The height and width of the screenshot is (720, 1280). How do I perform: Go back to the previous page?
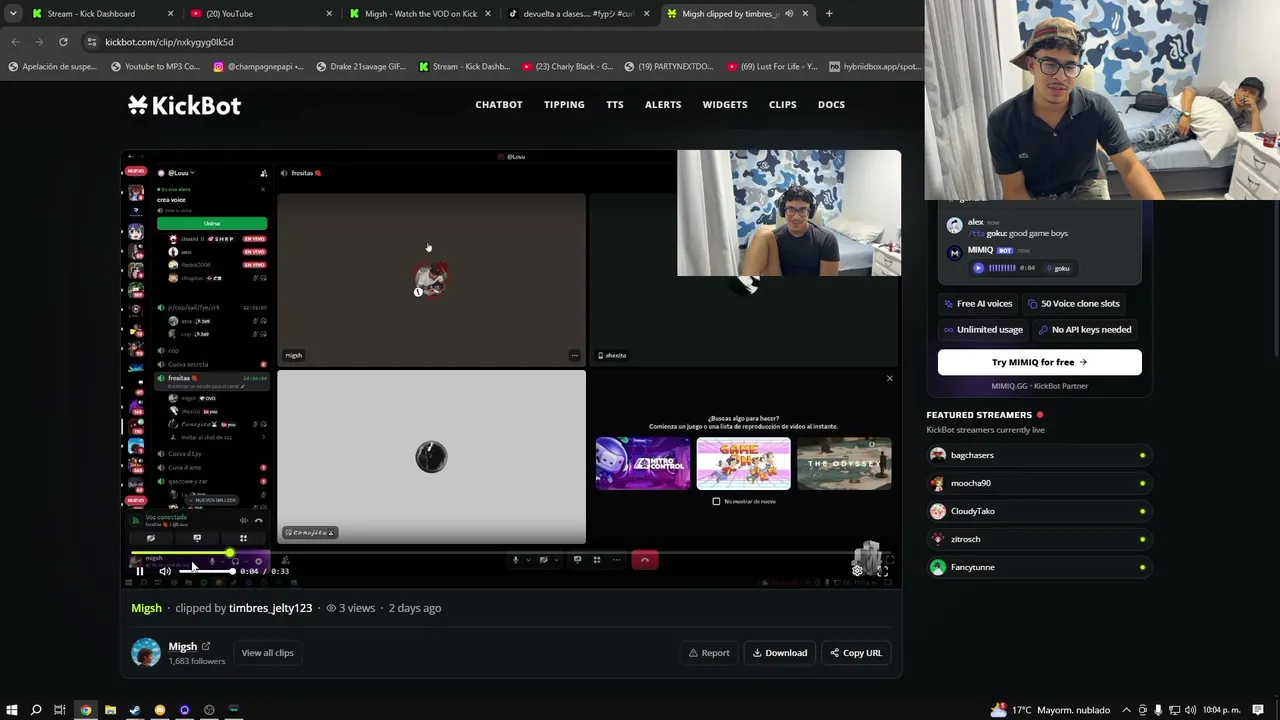[15, 42]
